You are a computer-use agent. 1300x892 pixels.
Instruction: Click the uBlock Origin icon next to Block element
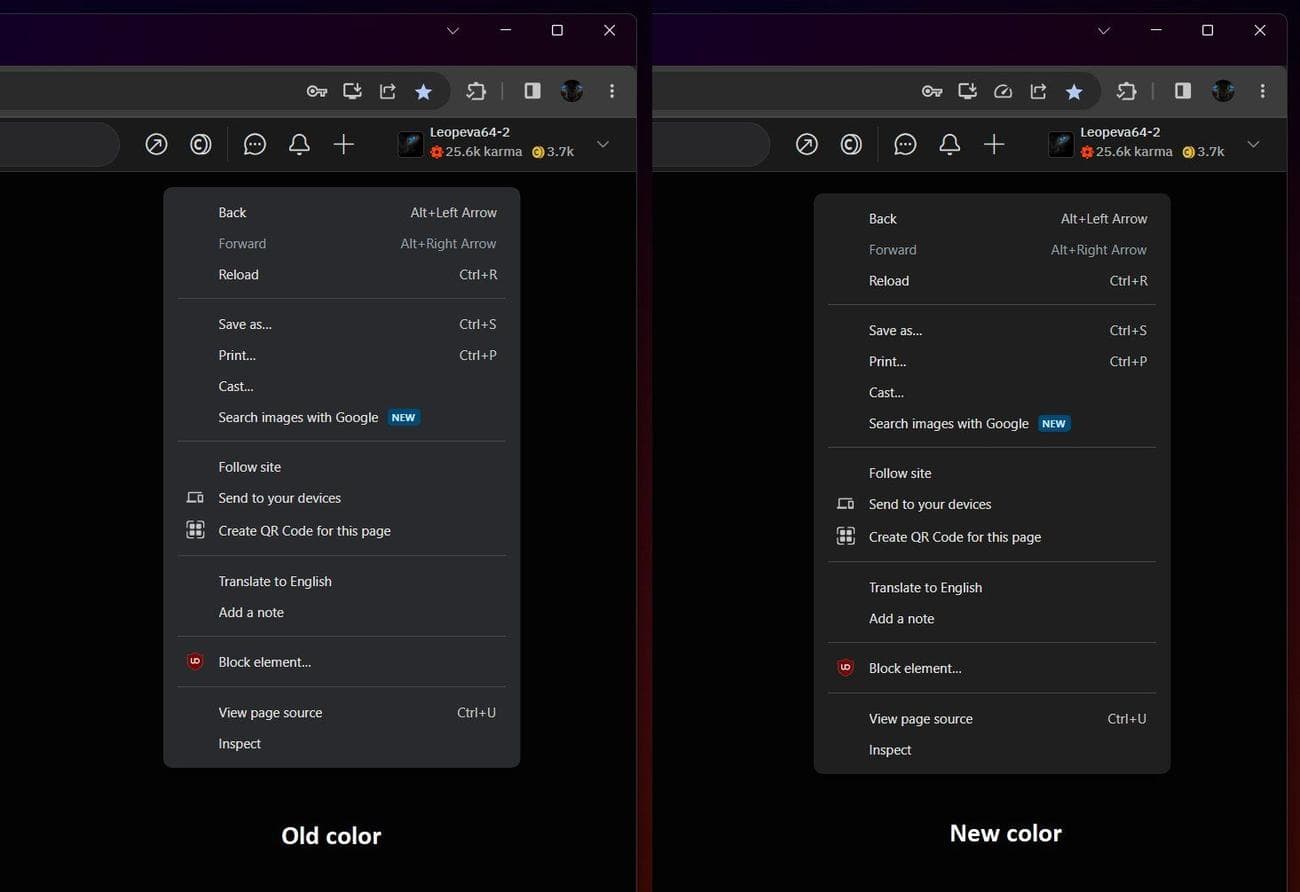pyautogui.click(x=195, y=661)
